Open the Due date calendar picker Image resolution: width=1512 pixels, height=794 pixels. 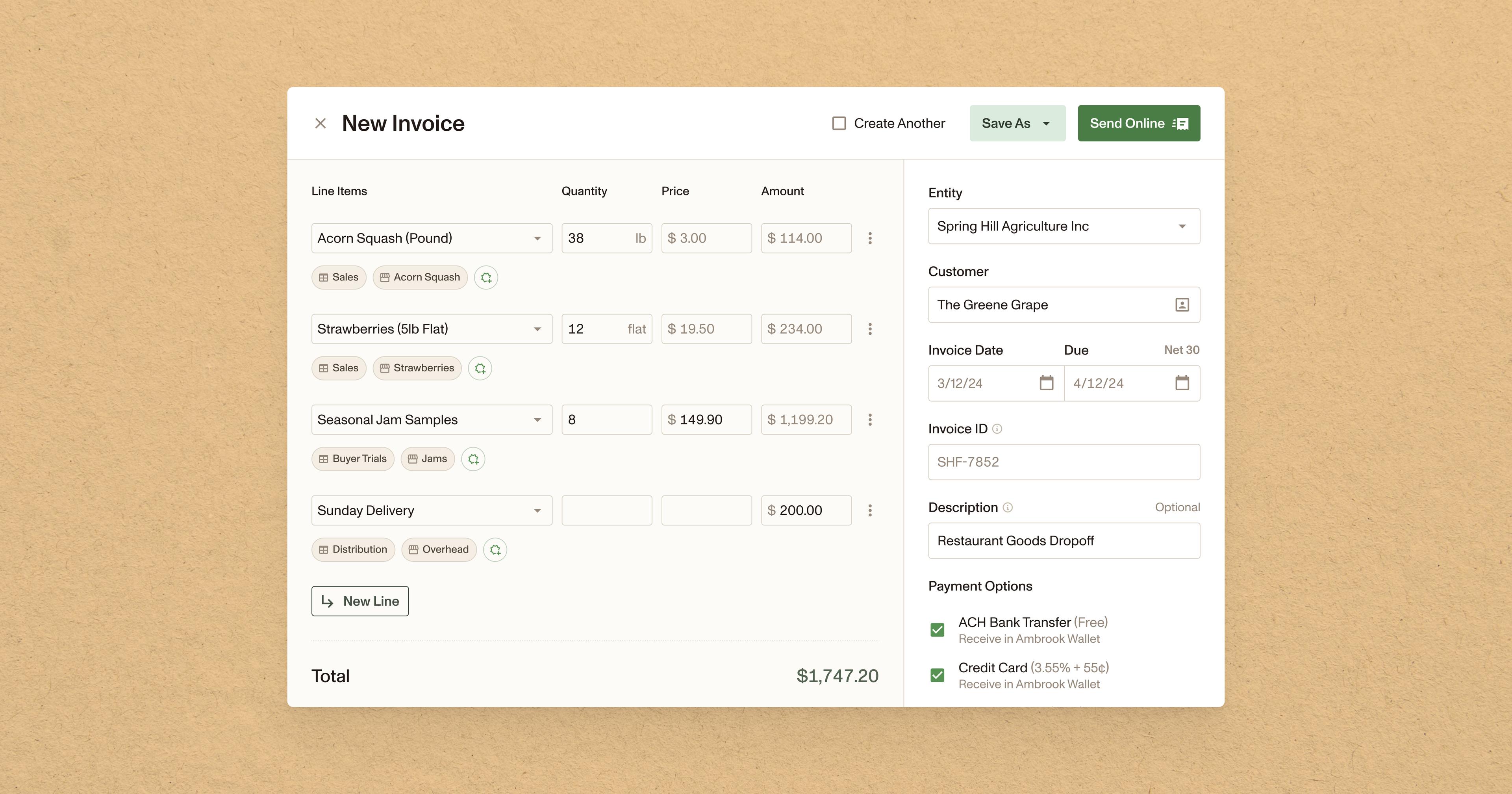pos(1182,383)
